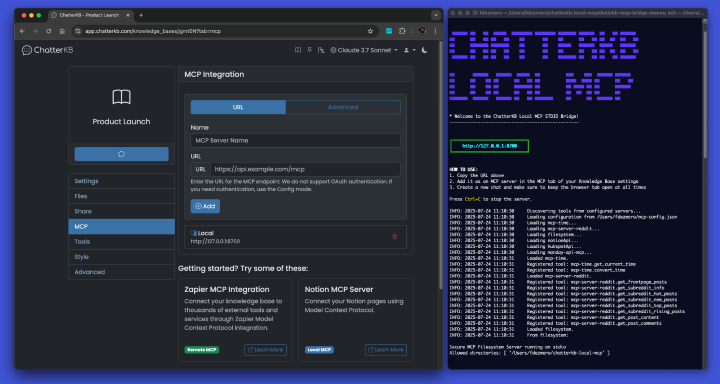Click Learn More on Notion MCP Server card
The height and width of the screenshot is (384, 720).
tap(386, 350)
